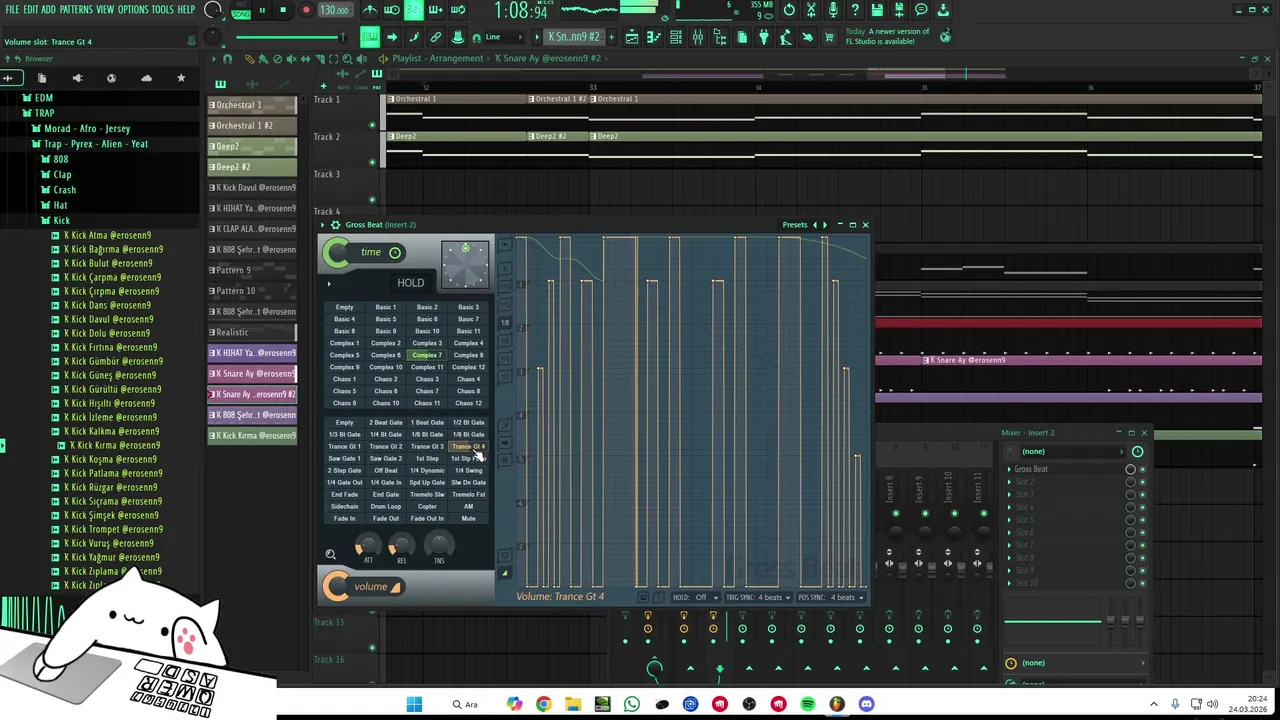Image resolution: width=1280 pixels, height=720 pixels.
Task: Add new pattern with the plus button
Action: point(609,38)
